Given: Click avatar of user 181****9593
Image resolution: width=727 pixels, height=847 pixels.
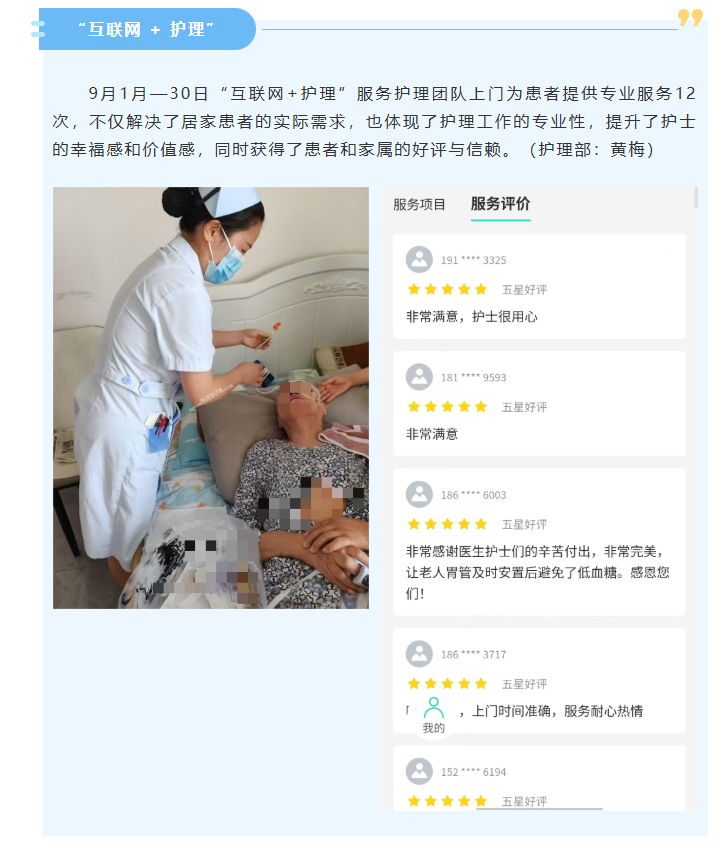Looking at the screenshot, I should click(x=419, y=377).
